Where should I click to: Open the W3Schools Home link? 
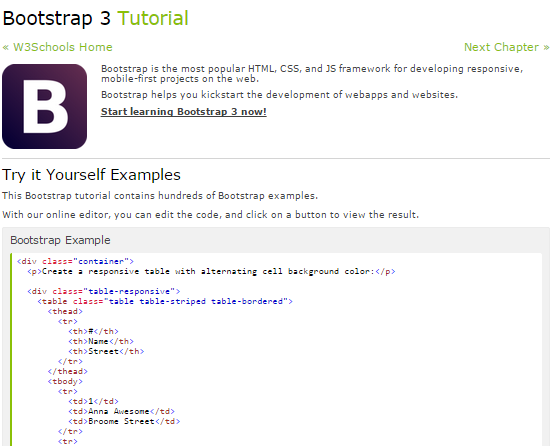[57, 47]
